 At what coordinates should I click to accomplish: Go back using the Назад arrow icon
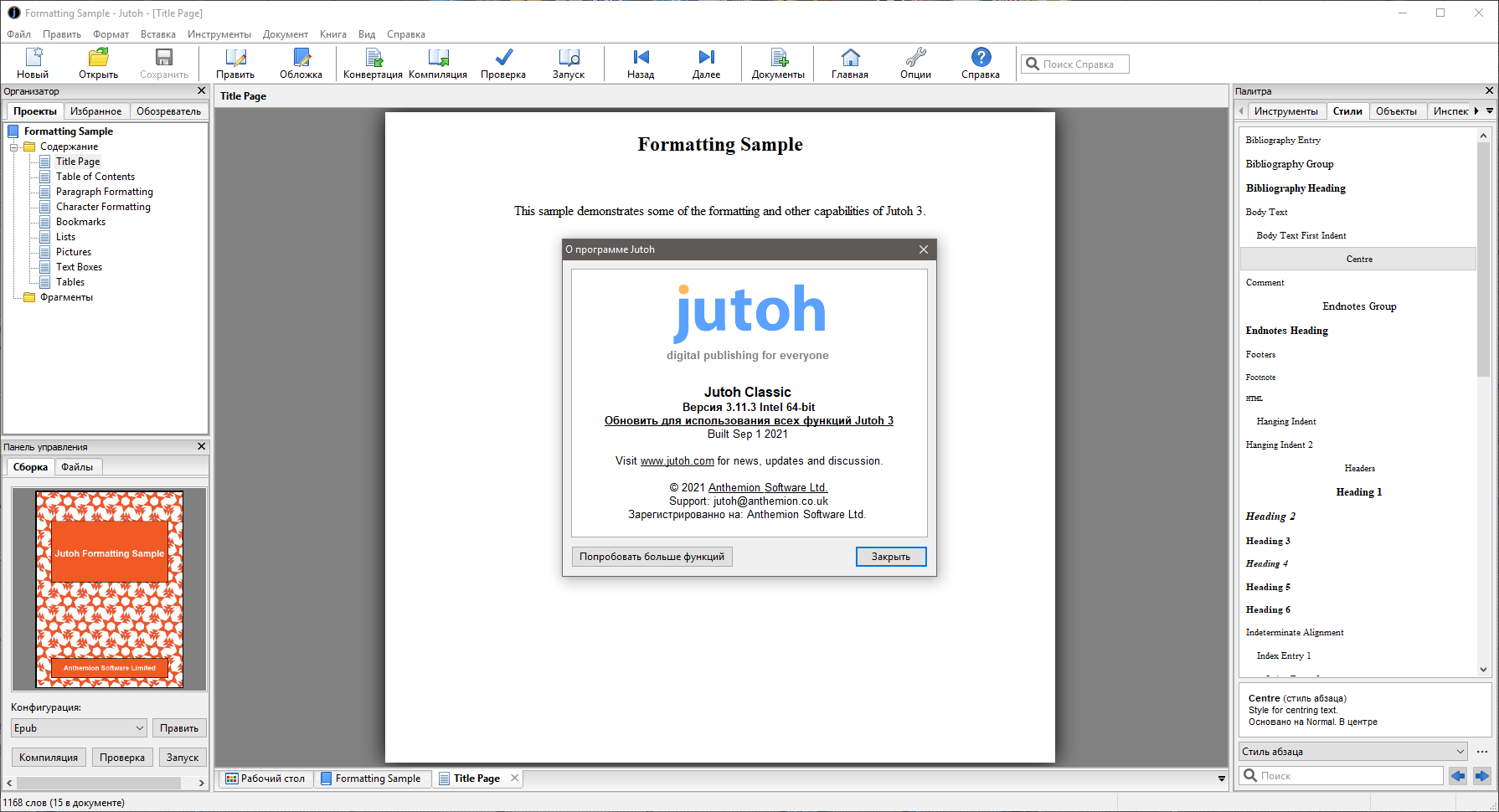pos(641,59)
